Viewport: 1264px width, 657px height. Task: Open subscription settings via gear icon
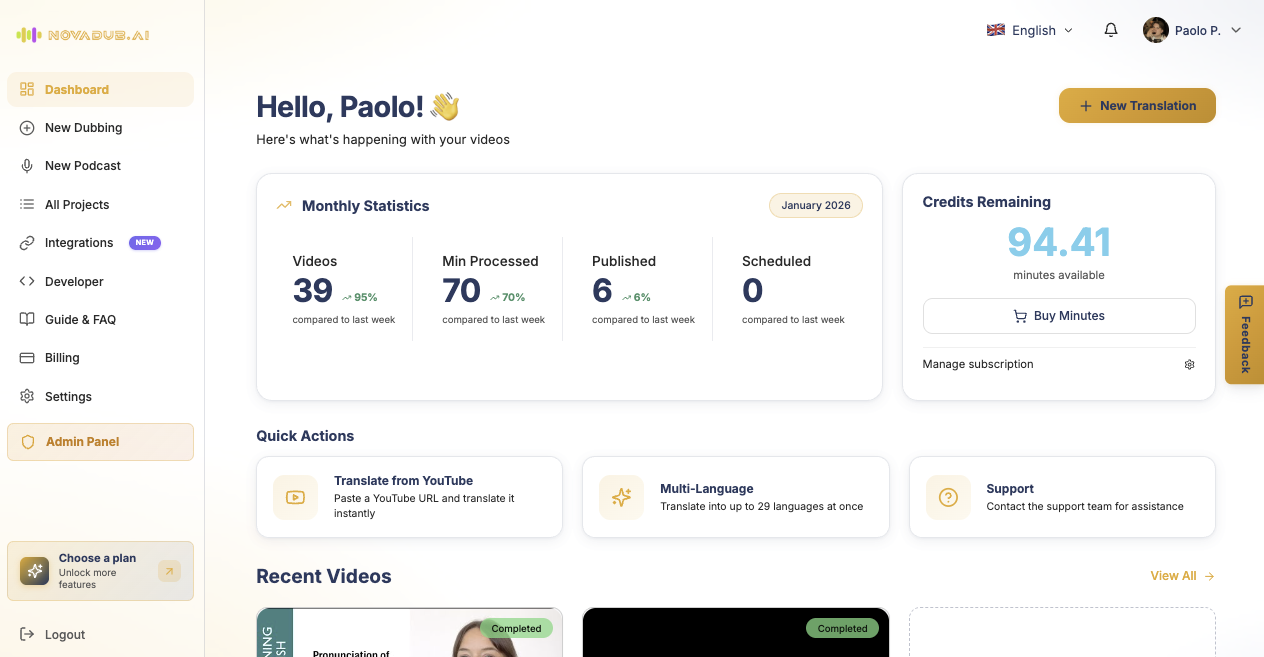1189,364
